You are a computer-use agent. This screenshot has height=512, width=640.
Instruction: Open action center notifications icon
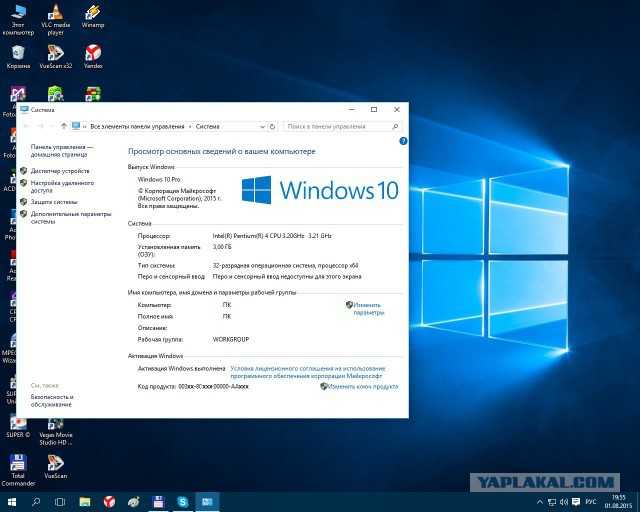click(576, 502)
